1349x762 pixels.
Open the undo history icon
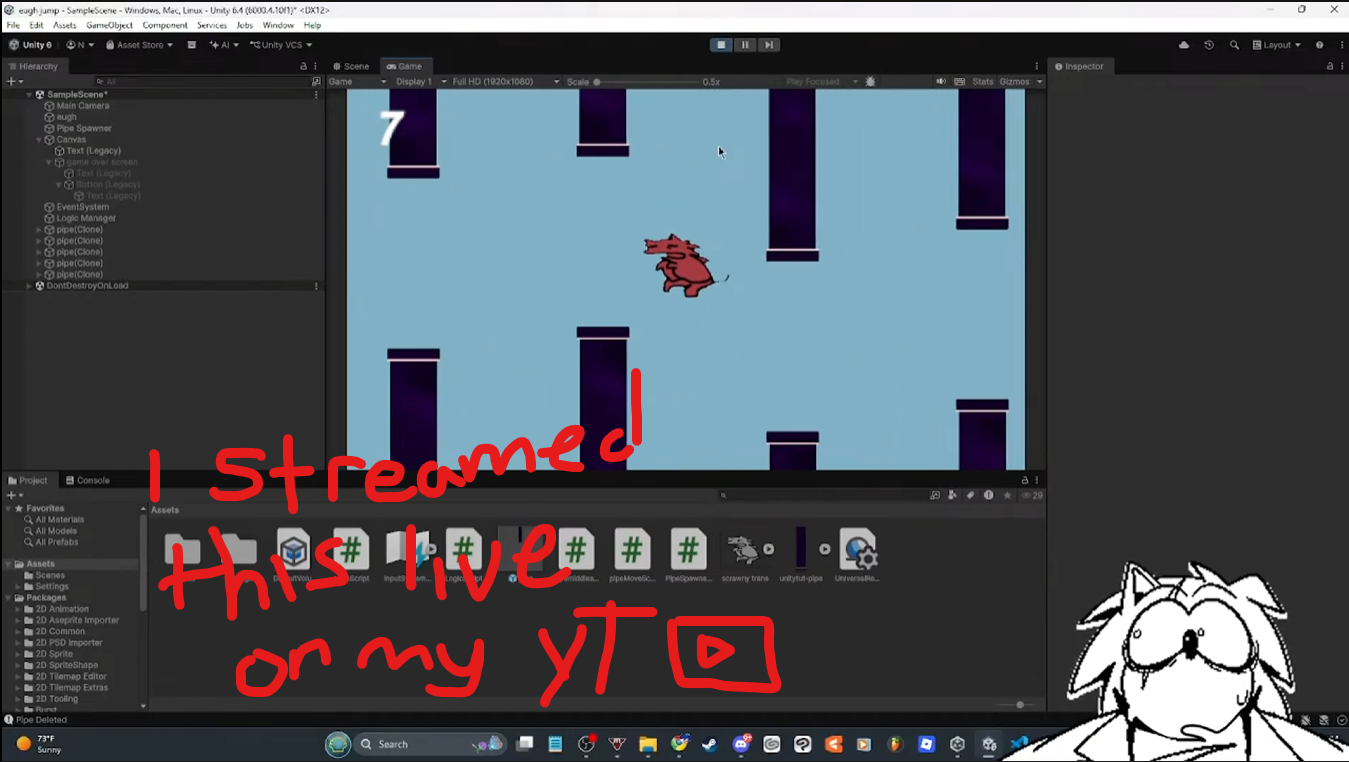coord(1209,45)
